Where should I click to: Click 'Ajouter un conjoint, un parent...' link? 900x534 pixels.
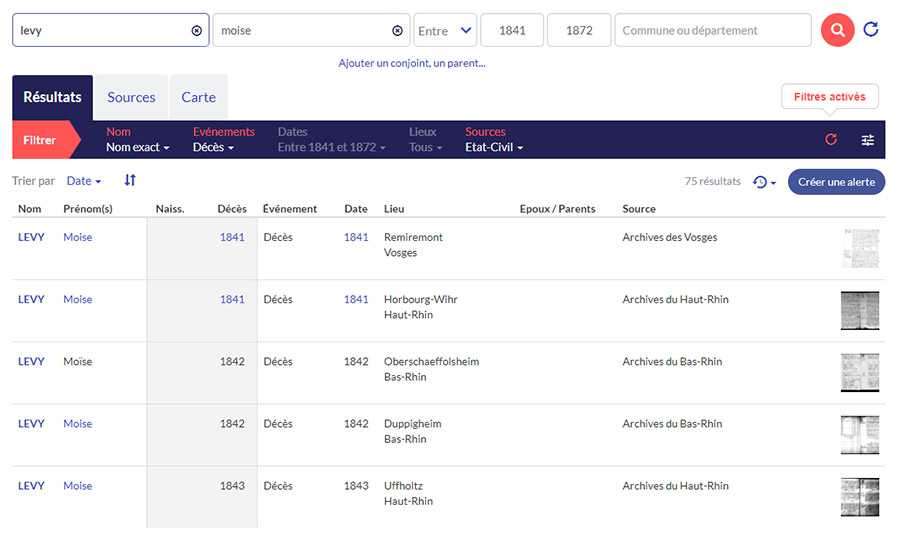(x=412, y=63)
